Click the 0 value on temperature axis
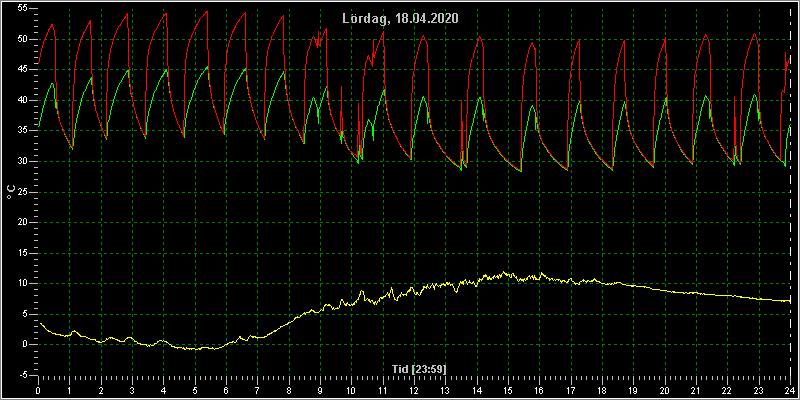 click(26, 344)
